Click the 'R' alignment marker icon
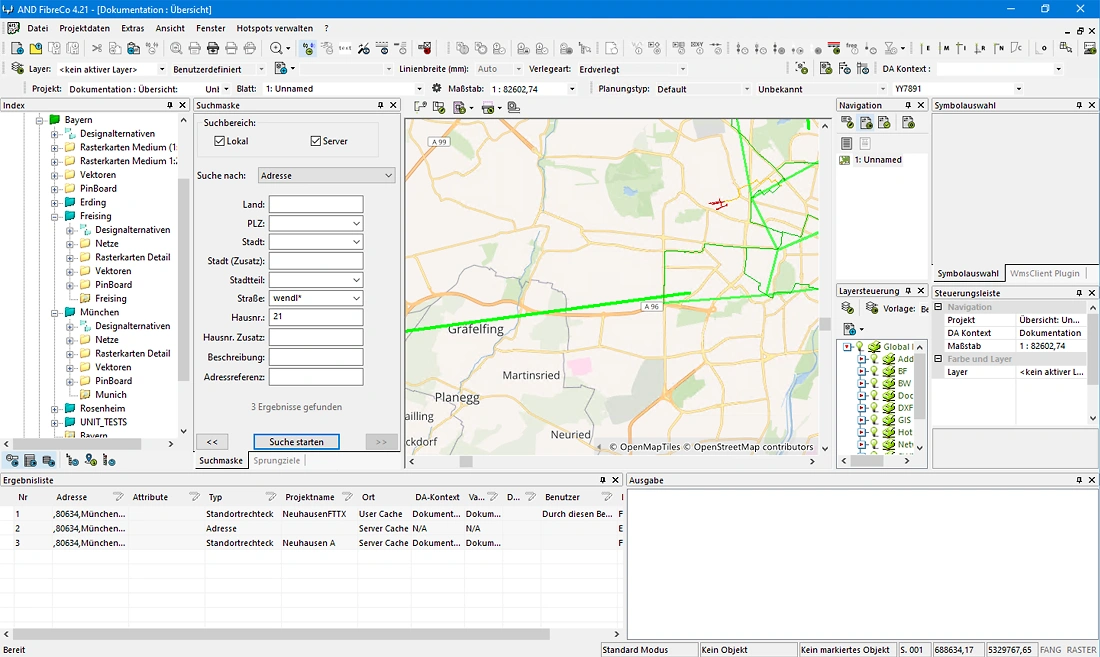The image size is (1100, 657). (981, 48)
